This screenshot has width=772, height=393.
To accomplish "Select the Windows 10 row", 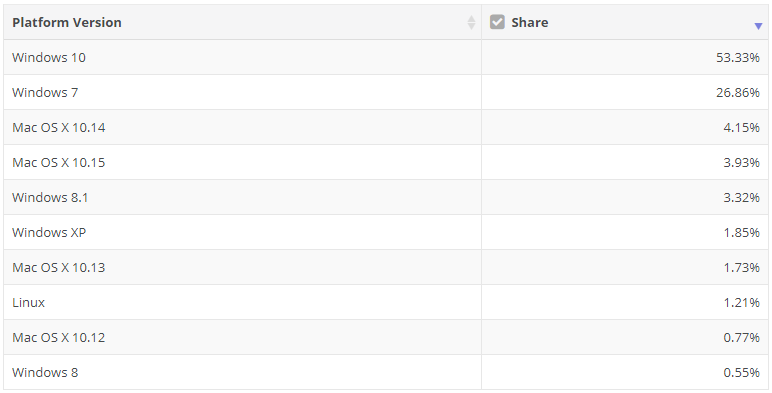I will tap(386, 57).
